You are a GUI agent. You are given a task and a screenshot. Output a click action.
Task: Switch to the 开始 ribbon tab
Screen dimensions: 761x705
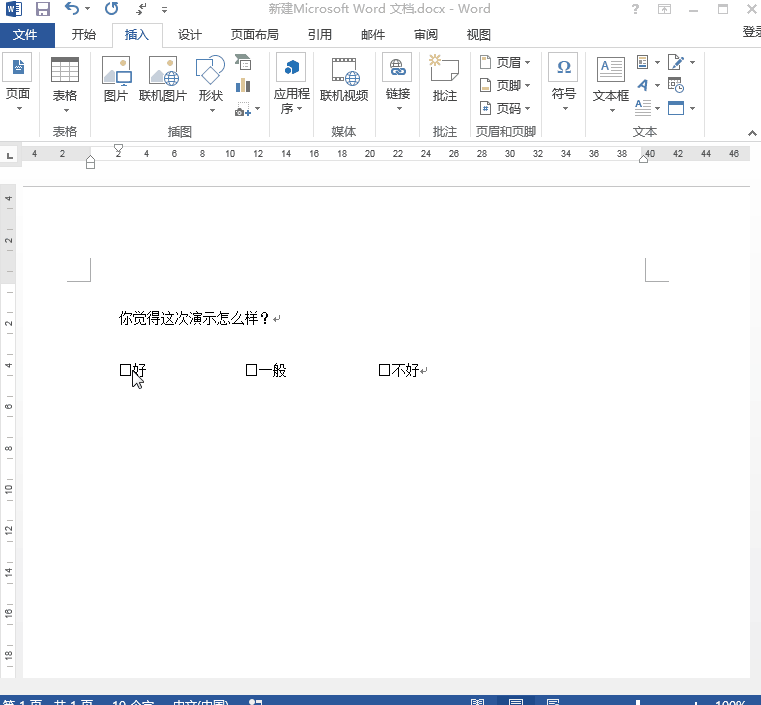84,34
